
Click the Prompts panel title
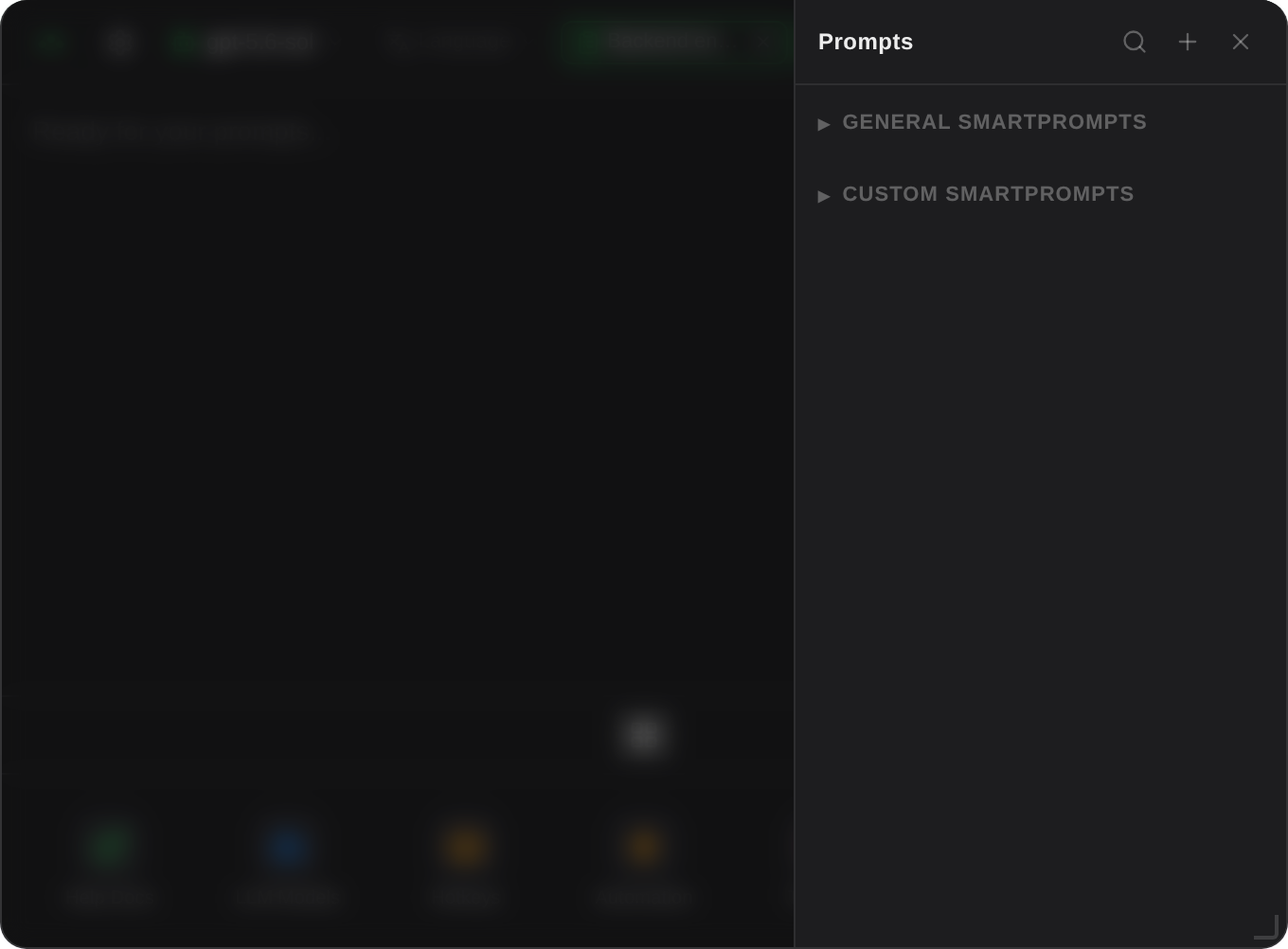pyautogui.click(x=866, y=42)
